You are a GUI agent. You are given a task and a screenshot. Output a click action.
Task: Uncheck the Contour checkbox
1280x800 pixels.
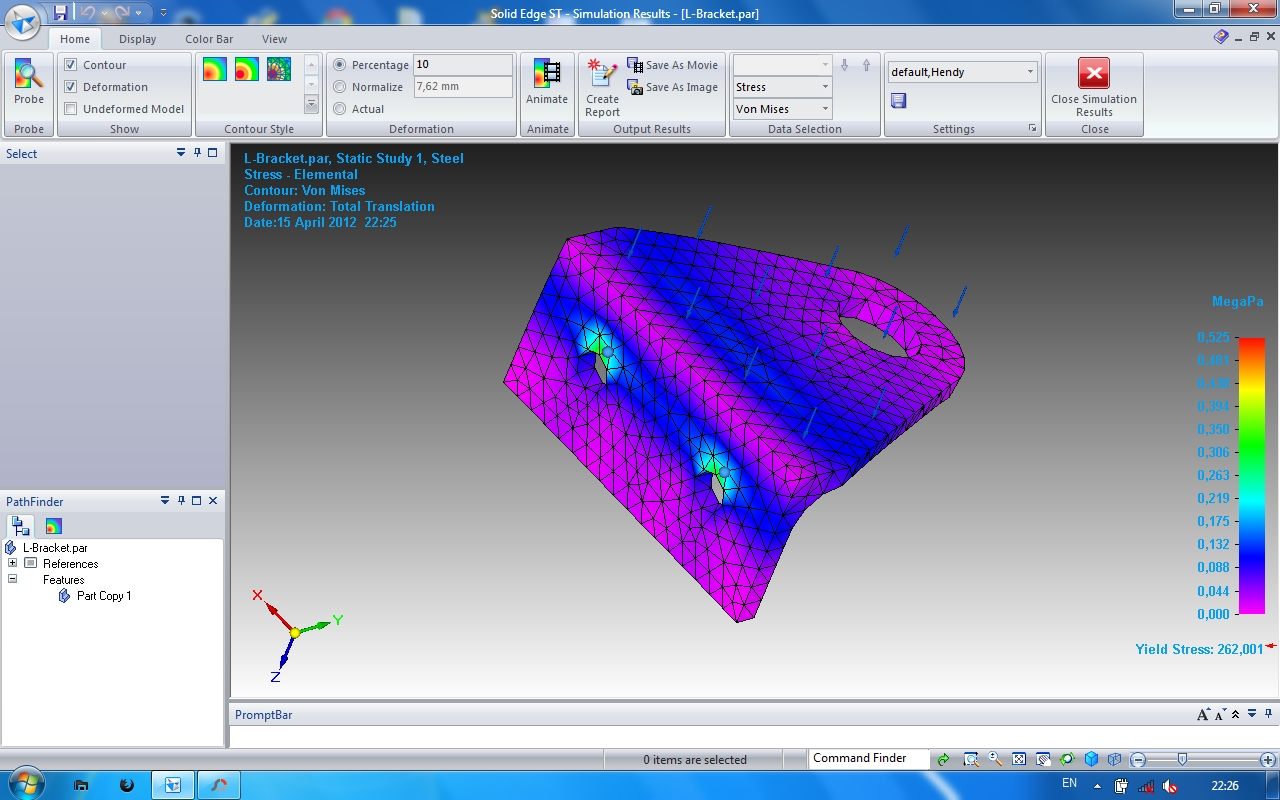pos(71,65)
